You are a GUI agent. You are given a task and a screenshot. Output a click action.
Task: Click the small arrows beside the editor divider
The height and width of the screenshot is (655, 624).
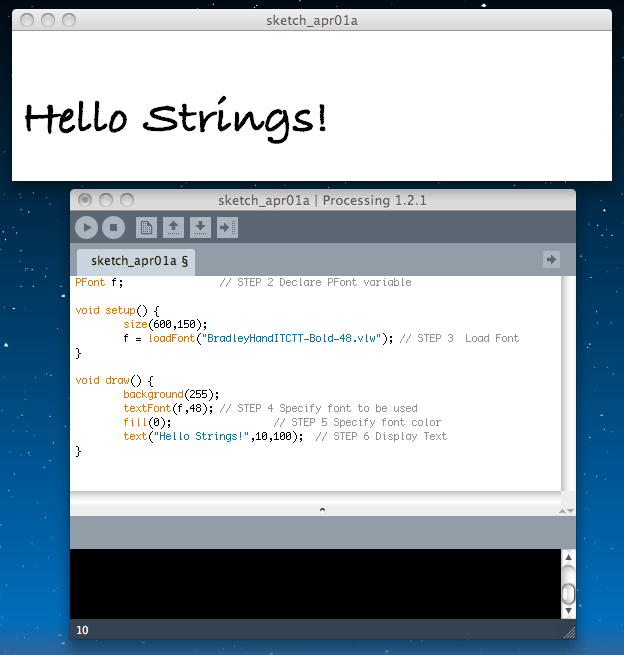tap(567, 510)
